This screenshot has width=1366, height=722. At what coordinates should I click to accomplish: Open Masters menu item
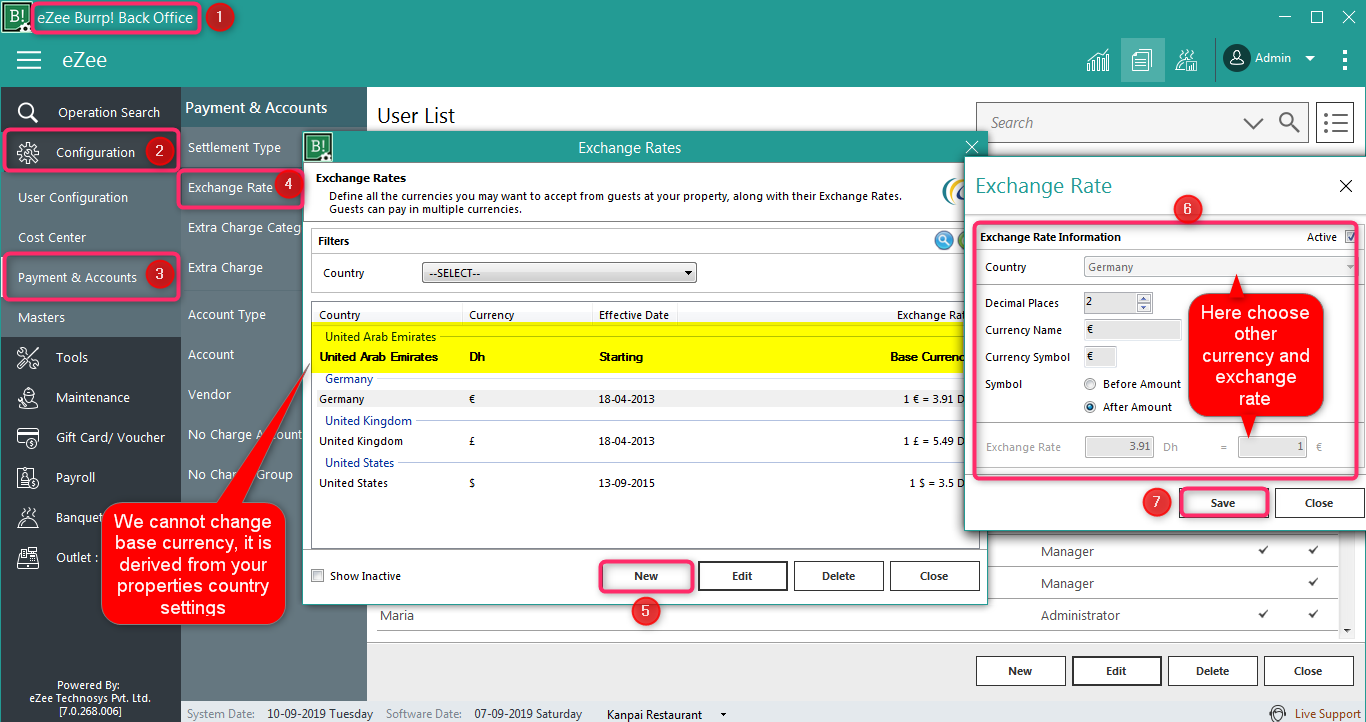coord(41,317)
